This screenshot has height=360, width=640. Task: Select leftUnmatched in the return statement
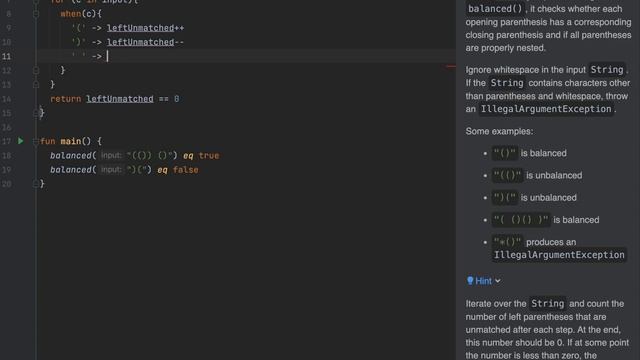[120, 99]
